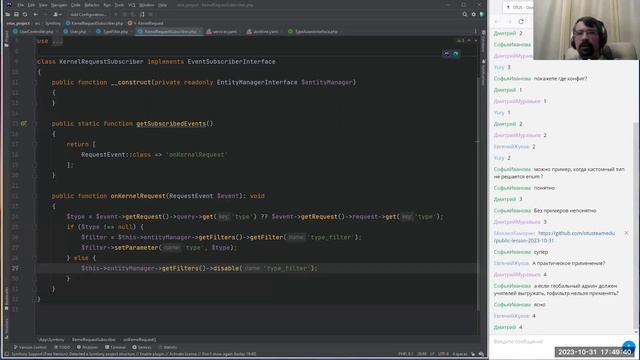
Task: Open the Help menu
Action: click(x=162, y=5)
